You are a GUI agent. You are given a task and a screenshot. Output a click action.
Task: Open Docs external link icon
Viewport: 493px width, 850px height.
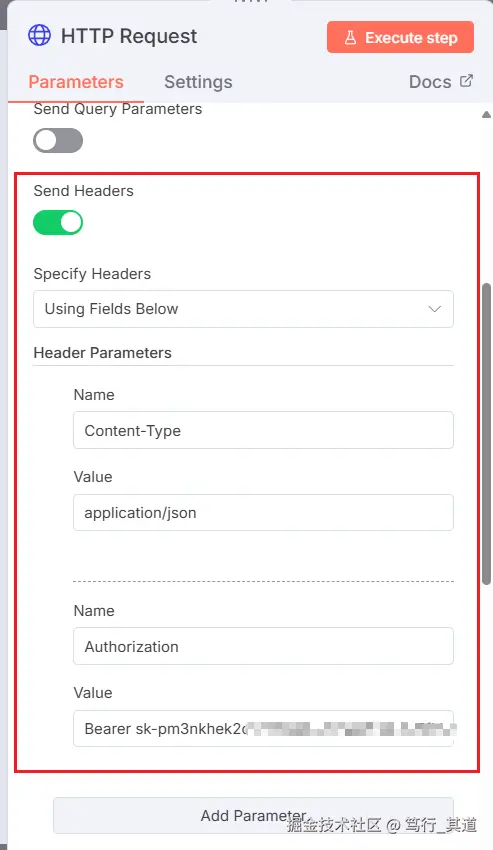click(x=466, y=81)
